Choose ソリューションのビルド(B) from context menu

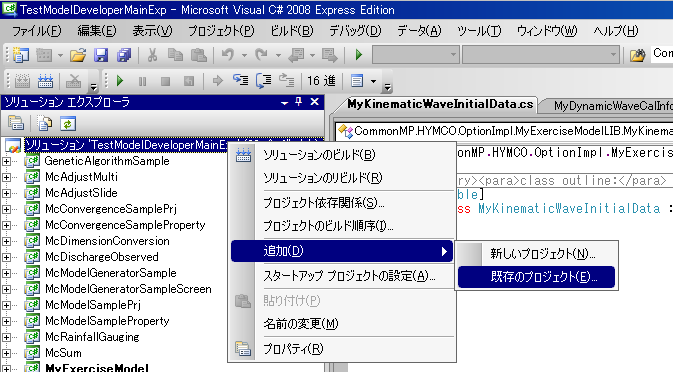(342, 155)
